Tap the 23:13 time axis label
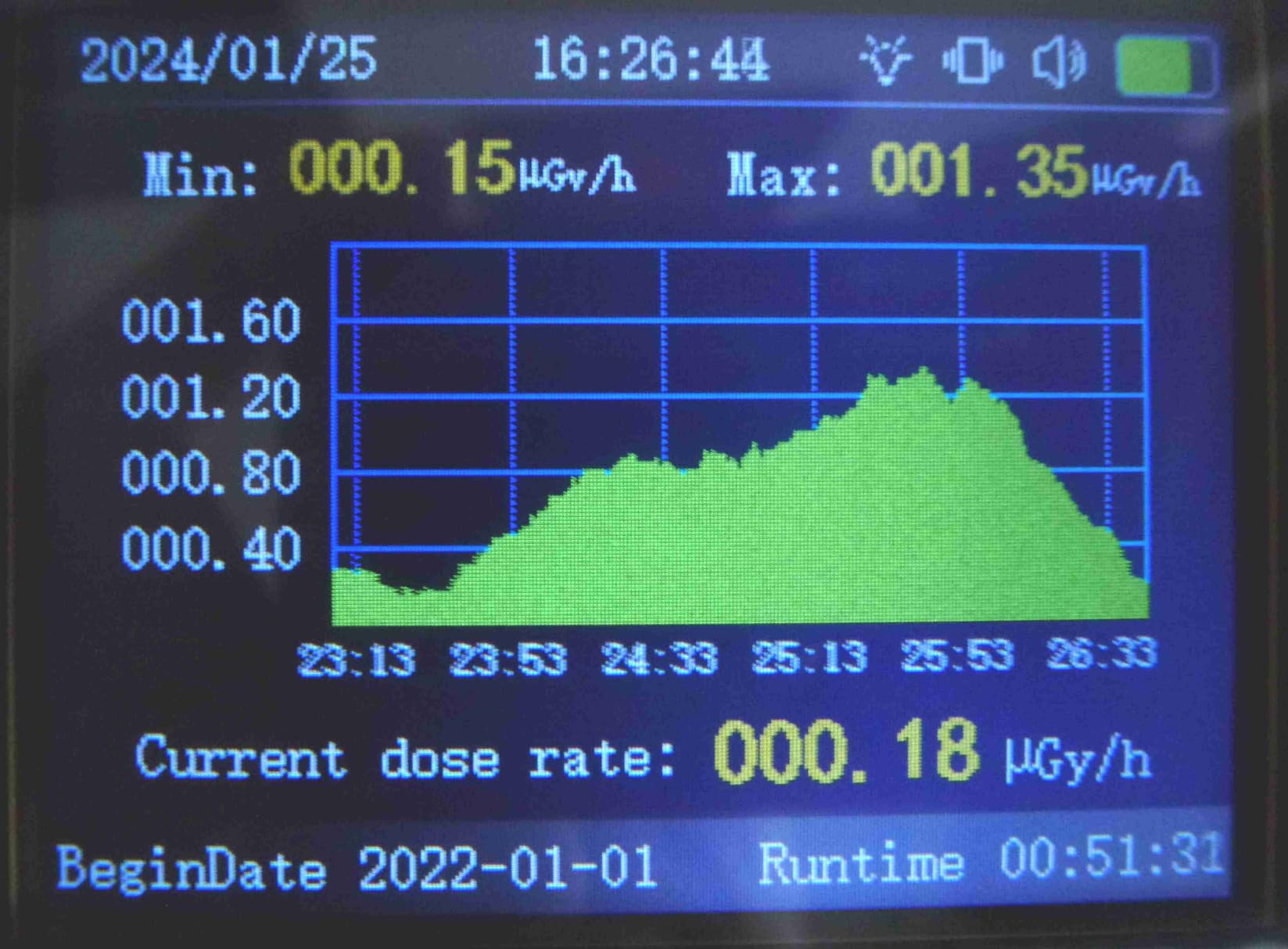The width and height of the screenshot is (1288, 949). tap(357, 661)
